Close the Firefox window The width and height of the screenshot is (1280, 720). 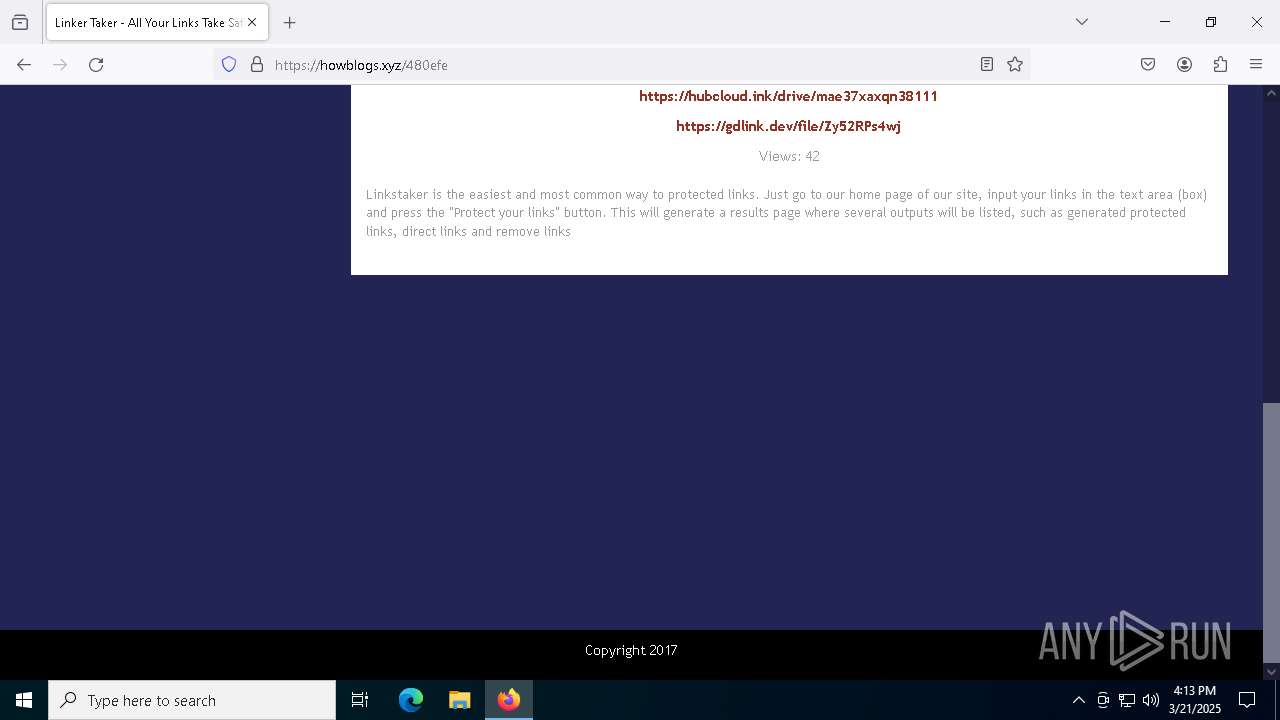click(1256, 22)
